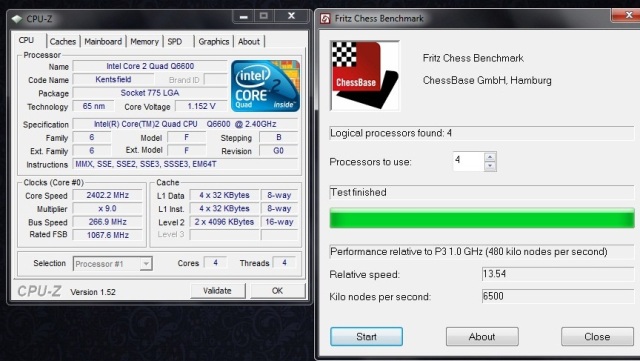Close the CPU-Z window
Screen dimensions: 640x361
coord(291,16)
